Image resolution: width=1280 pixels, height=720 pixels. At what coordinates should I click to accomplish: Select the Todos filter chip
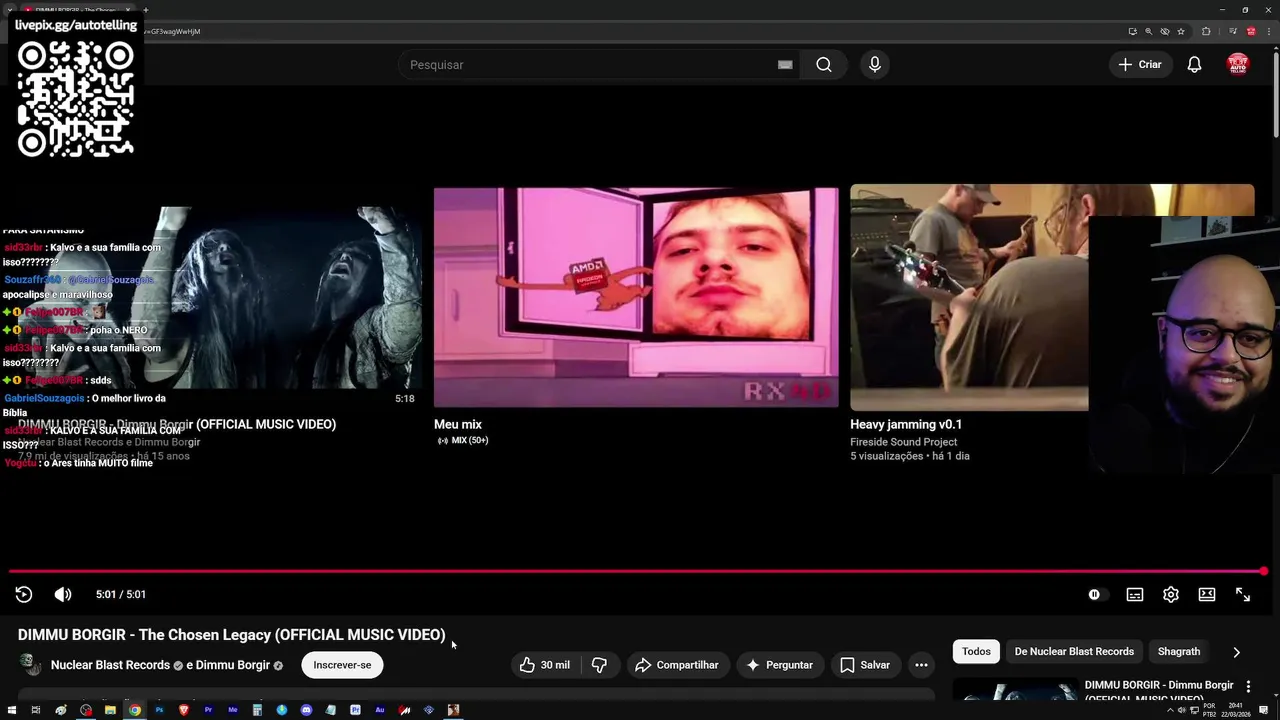976,651
